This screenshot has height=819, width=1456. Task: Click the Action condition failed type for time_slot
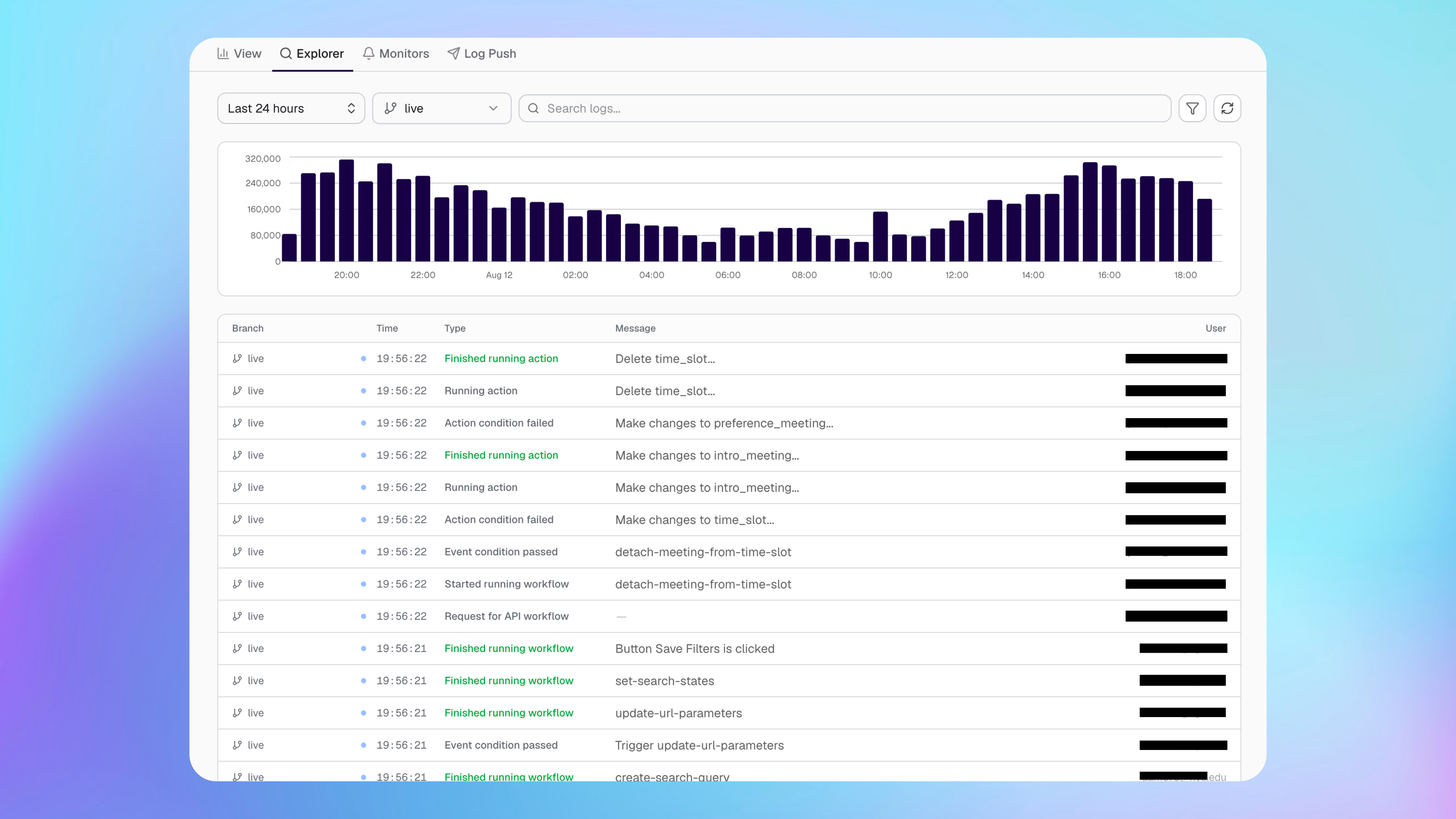coord(498,520)
